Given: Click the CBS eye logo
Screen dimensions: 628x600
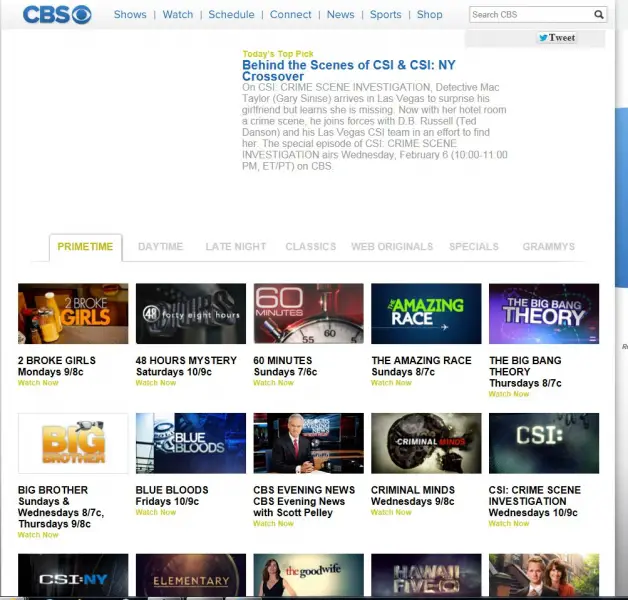Looking at the screenshot, I should point(57,15).
